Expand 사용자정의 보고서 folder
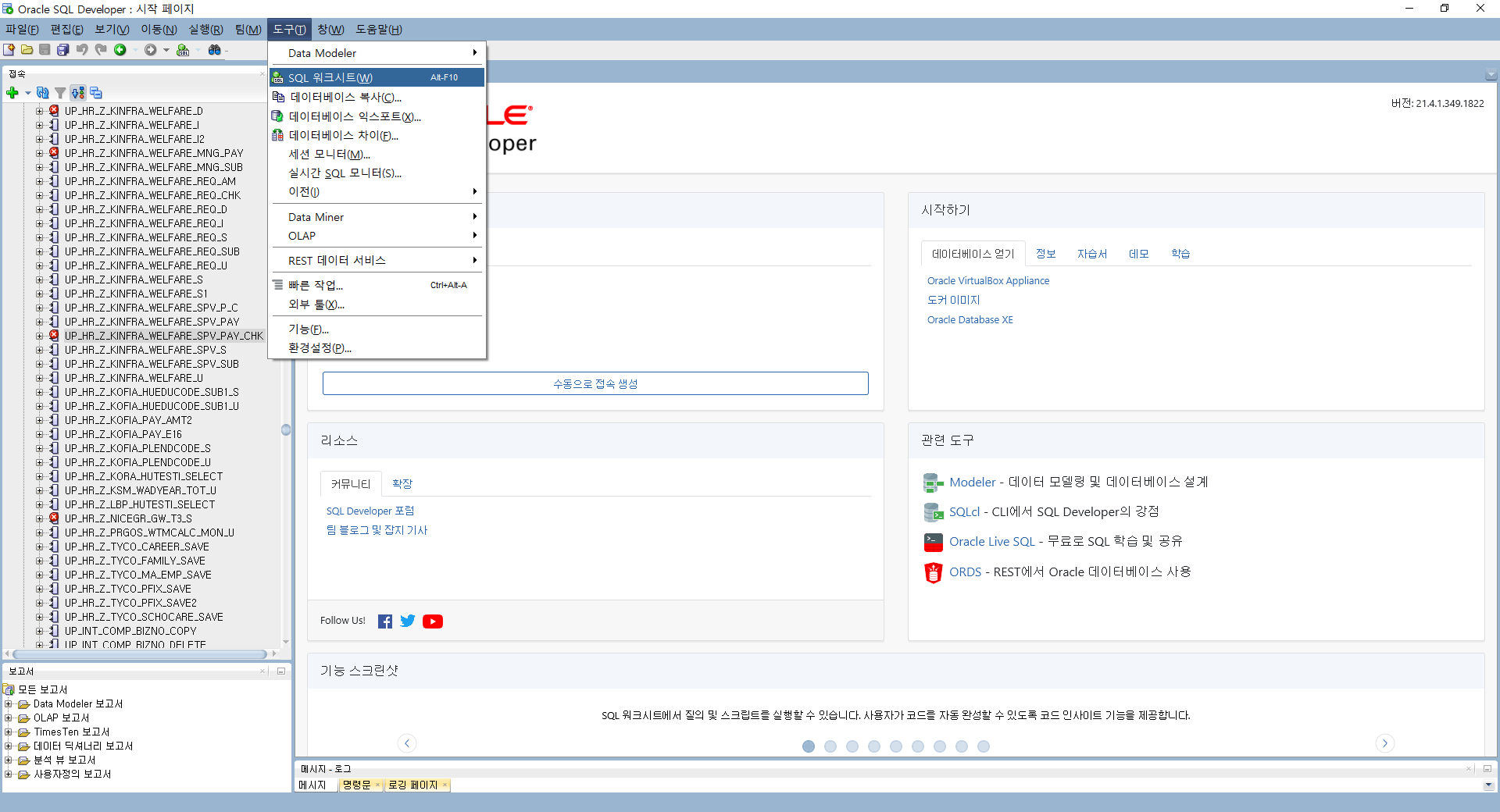The image size is (1500, 812). [9, 775]
